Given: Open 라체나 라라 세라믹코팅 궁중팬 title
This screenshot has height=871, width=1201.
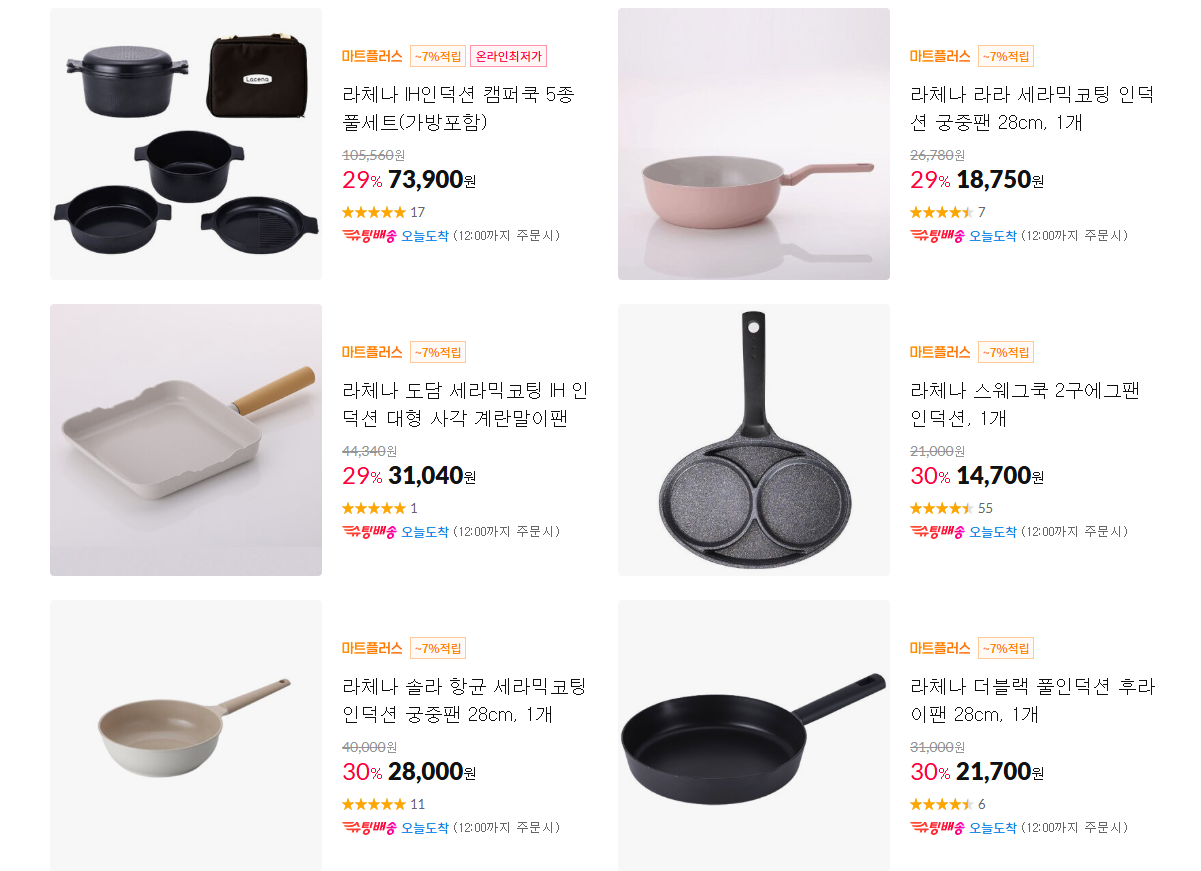Looking at the screenshot, I should [1032, 109].
